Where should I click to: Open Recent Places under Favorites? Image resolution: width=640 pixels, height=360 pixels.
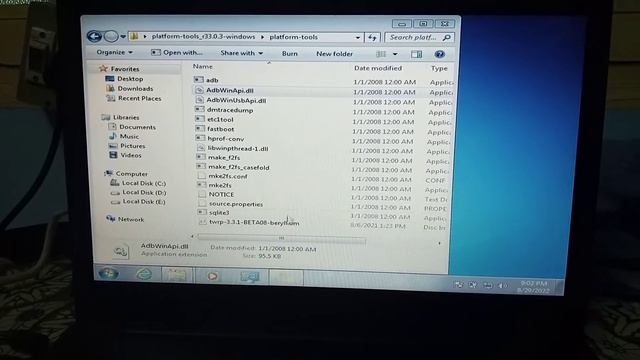coord(134,98)
